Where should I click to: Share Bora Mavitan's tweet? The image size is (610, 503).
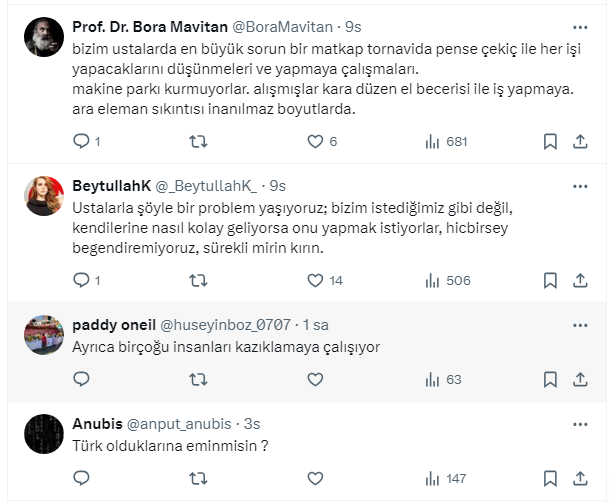578,142
